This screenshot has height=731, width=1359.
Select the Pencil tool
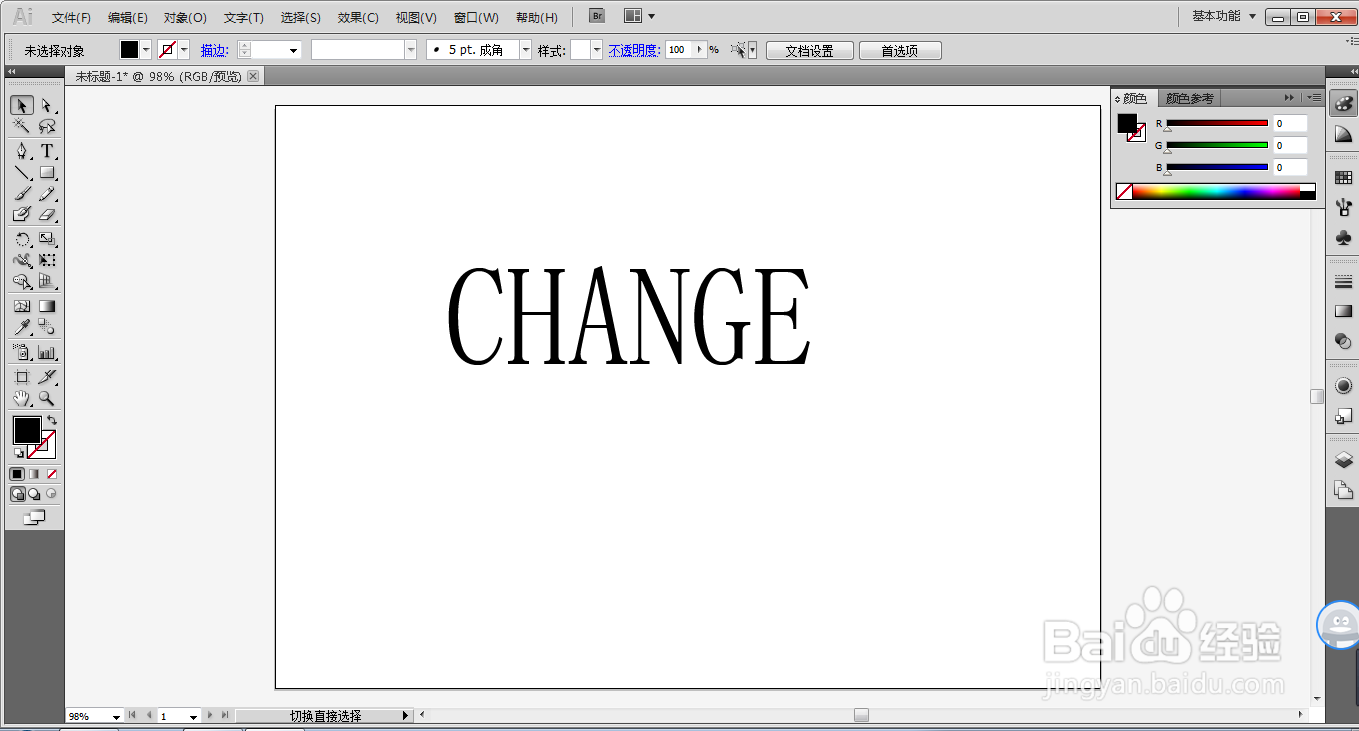point(47,193)
